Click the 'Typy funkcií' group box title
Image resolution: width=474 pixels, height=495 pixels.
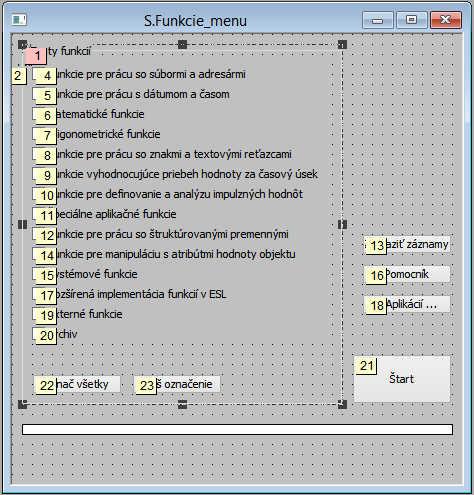[60, 51]
